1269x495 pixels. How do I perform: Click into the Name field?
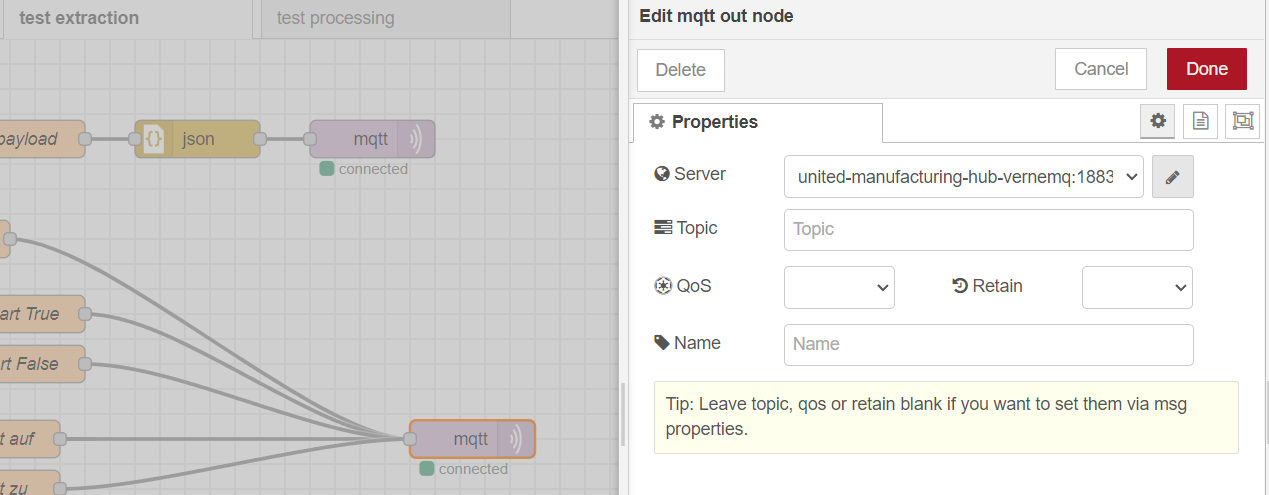click(x=988, y=344)
